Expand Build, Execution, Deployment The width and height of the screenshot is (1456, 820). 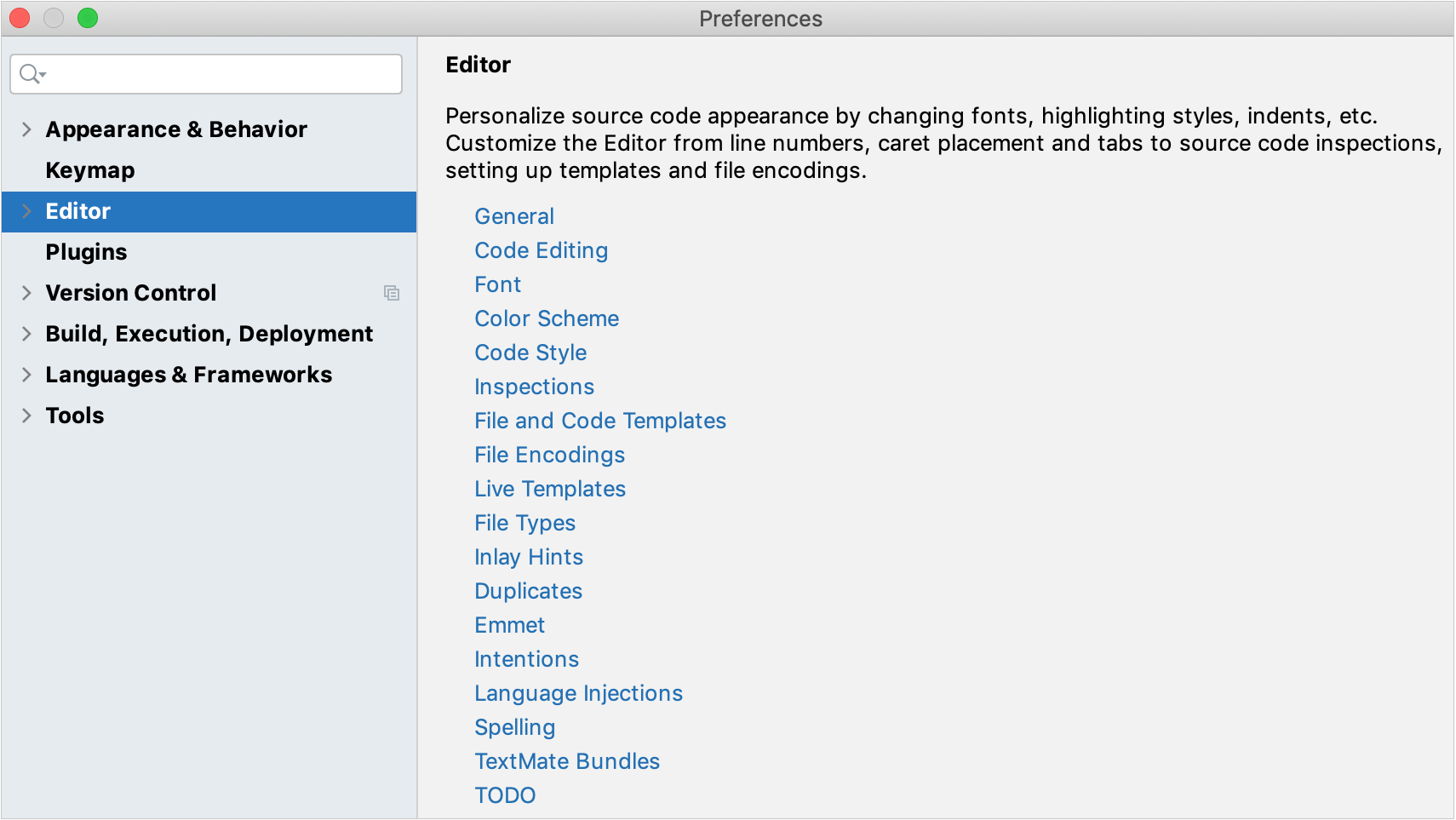pos(26,334)
